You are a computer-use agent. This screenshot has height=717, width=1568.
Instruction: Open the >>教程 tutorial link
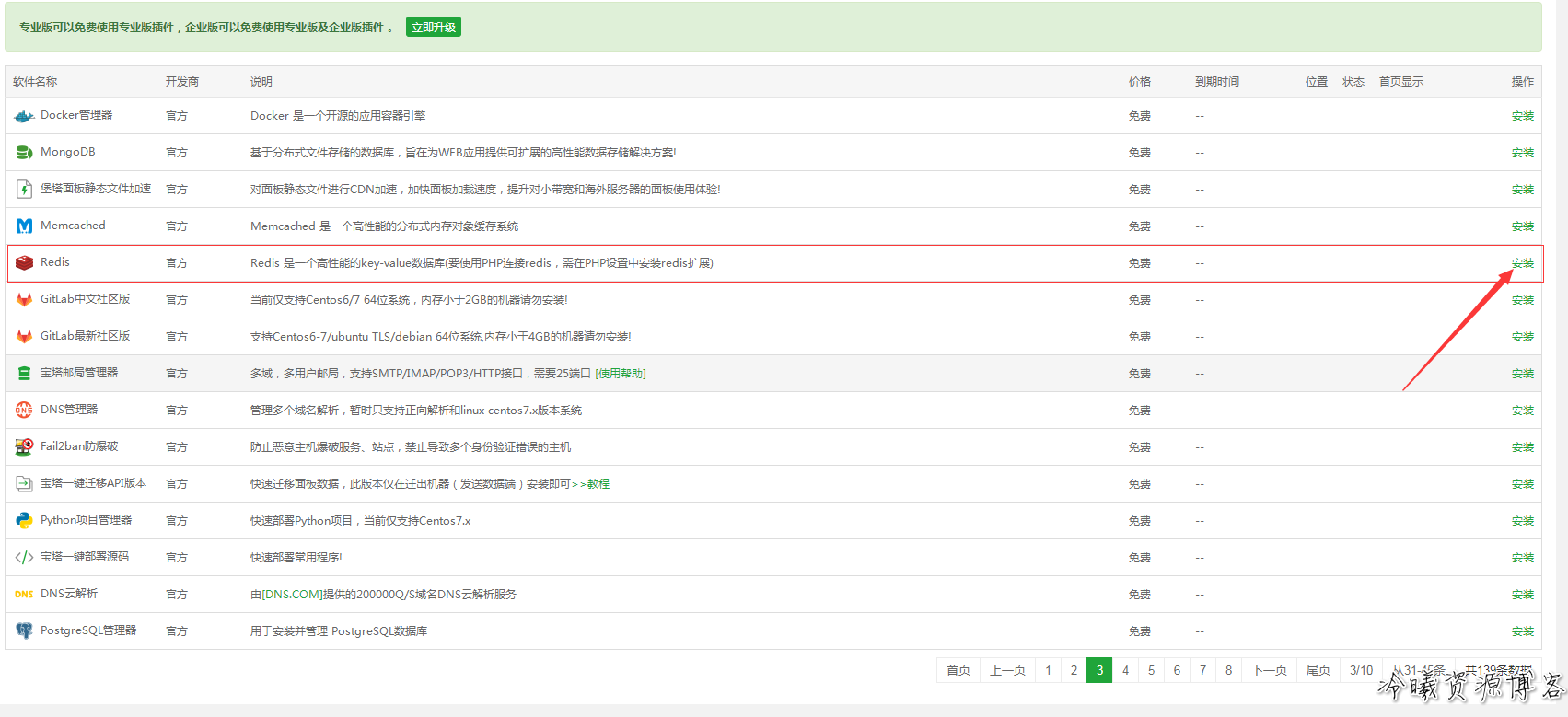[x=590, y=484]
